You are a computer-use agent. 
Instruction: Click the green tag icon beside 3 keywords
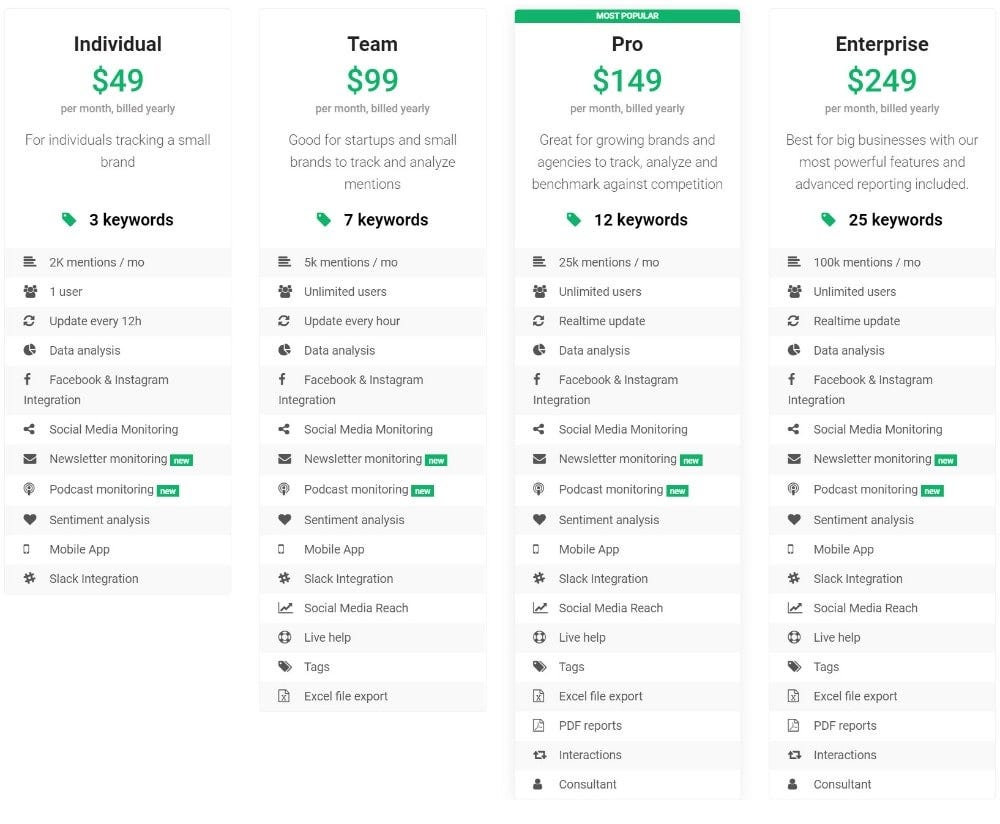tap(69, 219)
